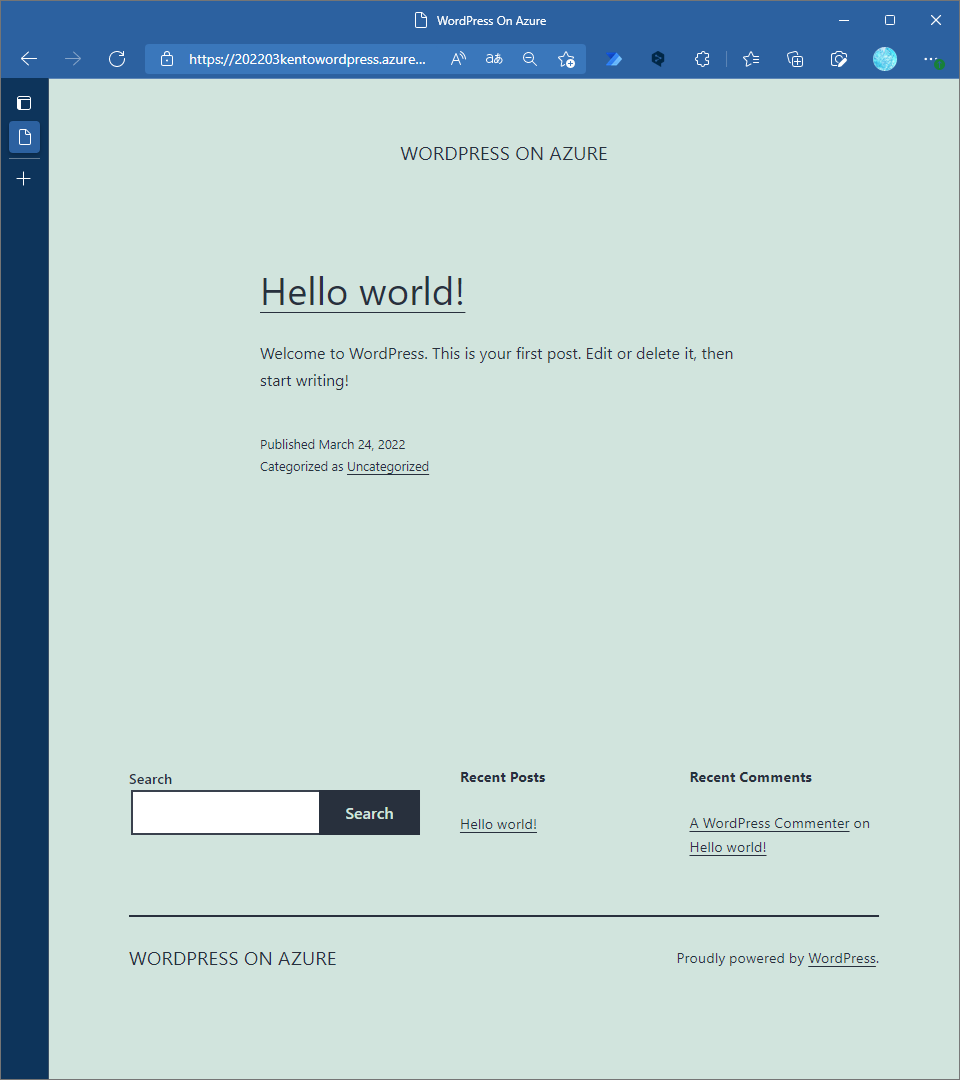Toggle vertical tabs in the sidebar
Viewport: 960px width, 1080px height.
[23, 102]
